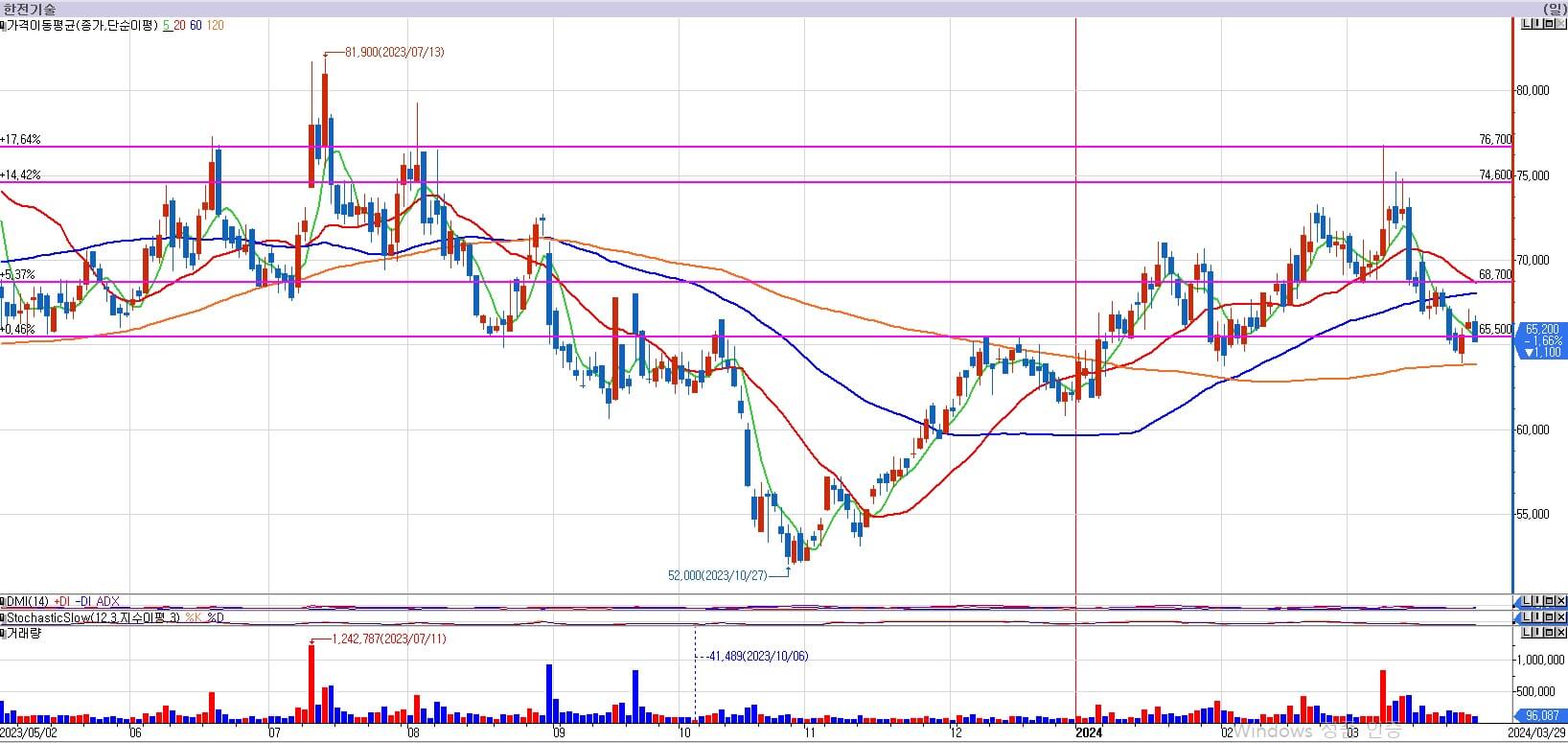Click the 한전기술 stock title
Screen dimensions: 1568x743
click(x=30, y=9)
